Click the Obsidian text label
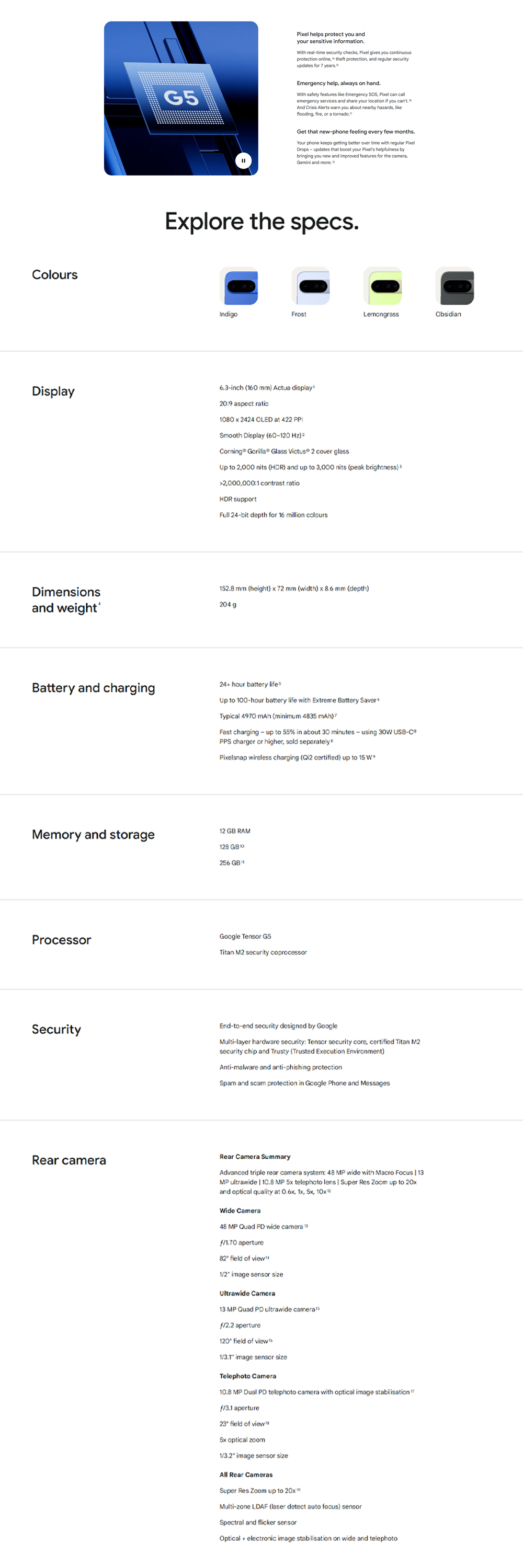 pyautogui.click(x=448, y=314)
